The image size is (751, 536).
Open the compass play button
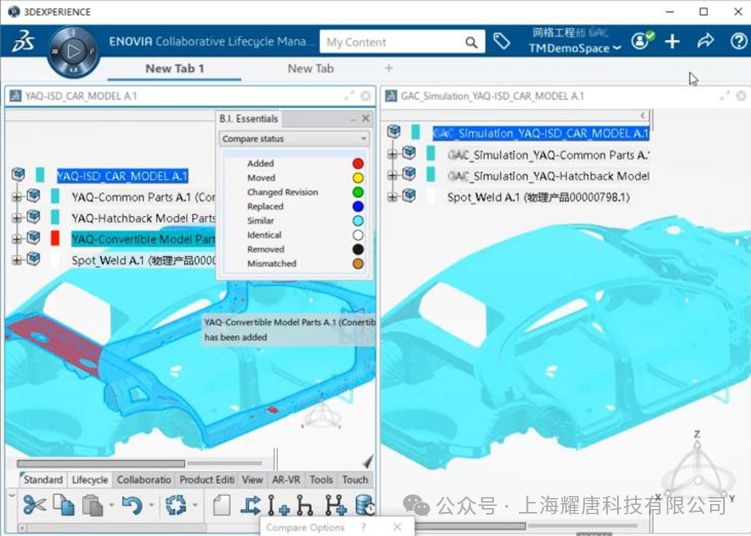pyautogui.click(x=73, y=51)
